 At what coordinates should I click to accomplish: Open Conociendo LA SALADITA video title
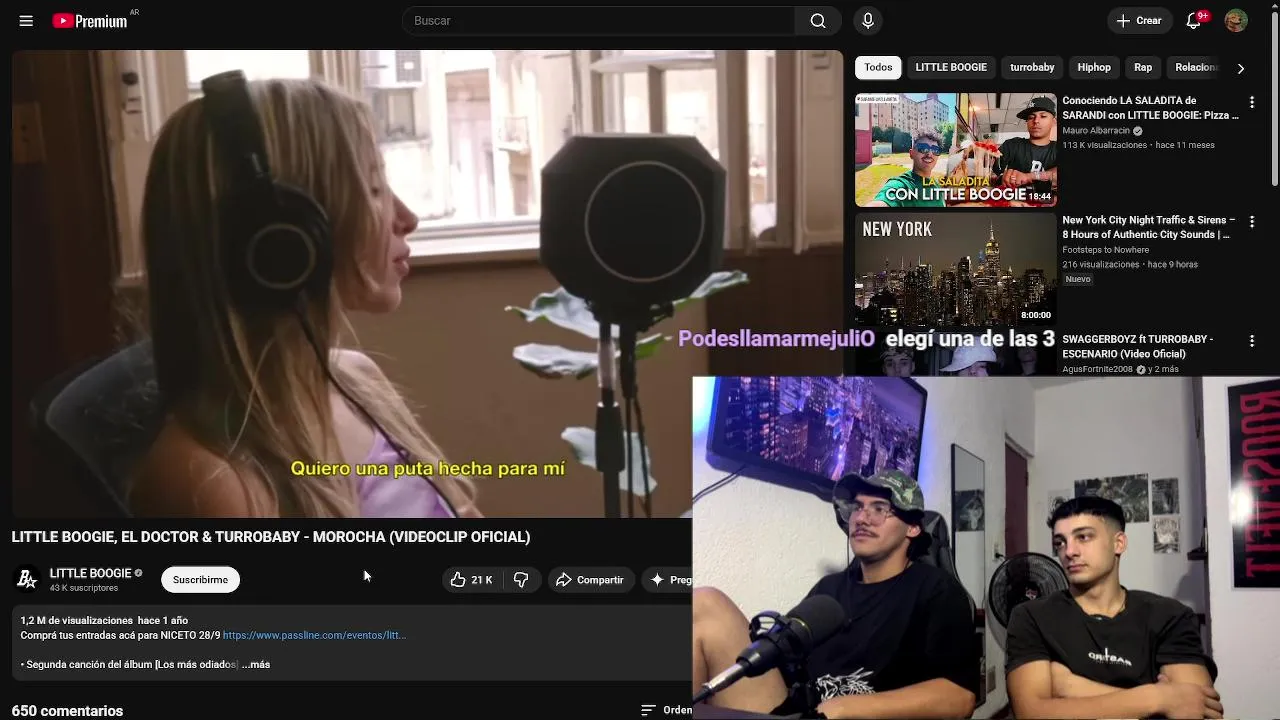coord(1150,108)
